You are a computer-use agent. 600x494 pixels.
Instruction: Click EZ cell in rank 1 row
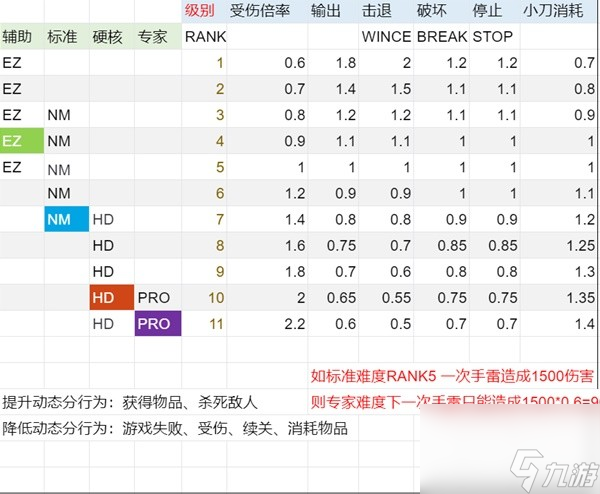[22, 63]
